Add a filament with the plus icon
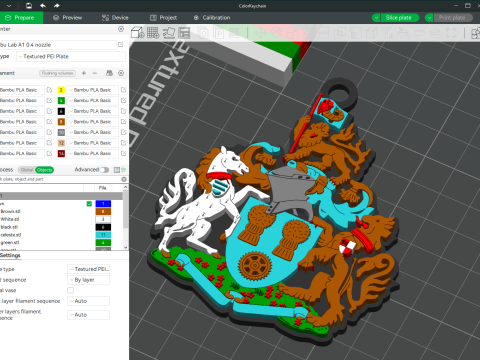Image resolution: width=480 pixels, height=360 pixels. click(84, 73)
